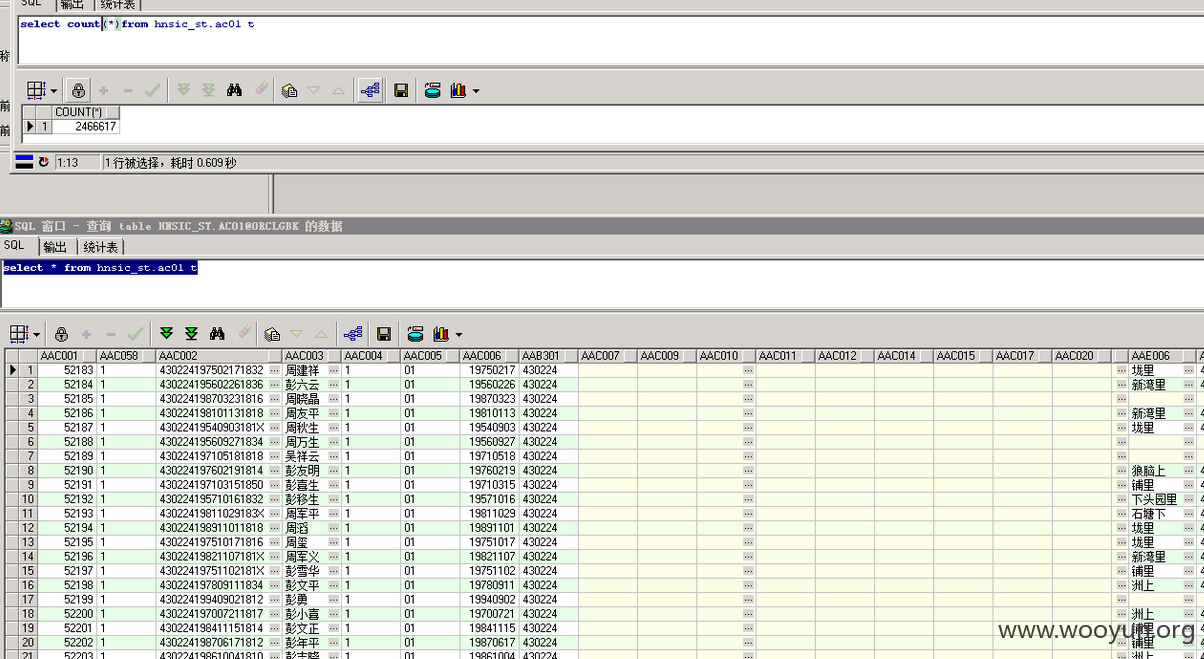The image size is (1204, 659).
Task: Open ellipsis editor in row 1 AAC010 cell
Action: [748, 371]
